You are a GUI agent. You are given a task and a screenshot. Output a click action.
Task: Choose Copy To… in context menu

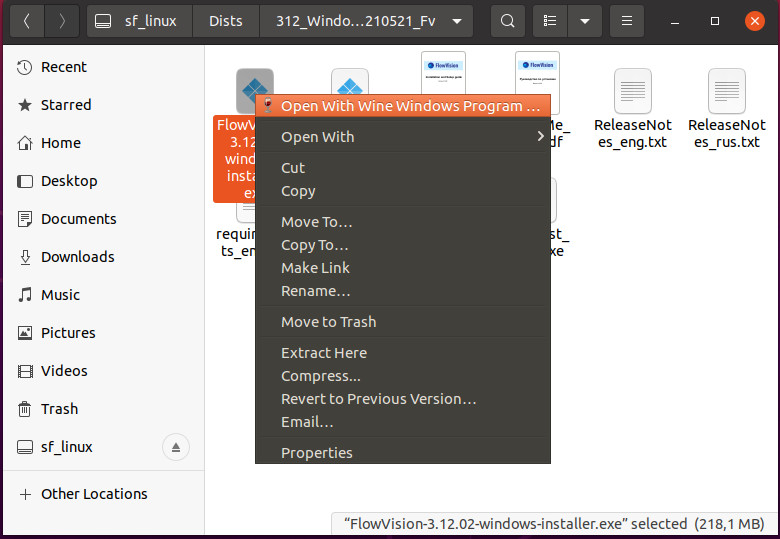pyautogui.click(x=402, y=245)
